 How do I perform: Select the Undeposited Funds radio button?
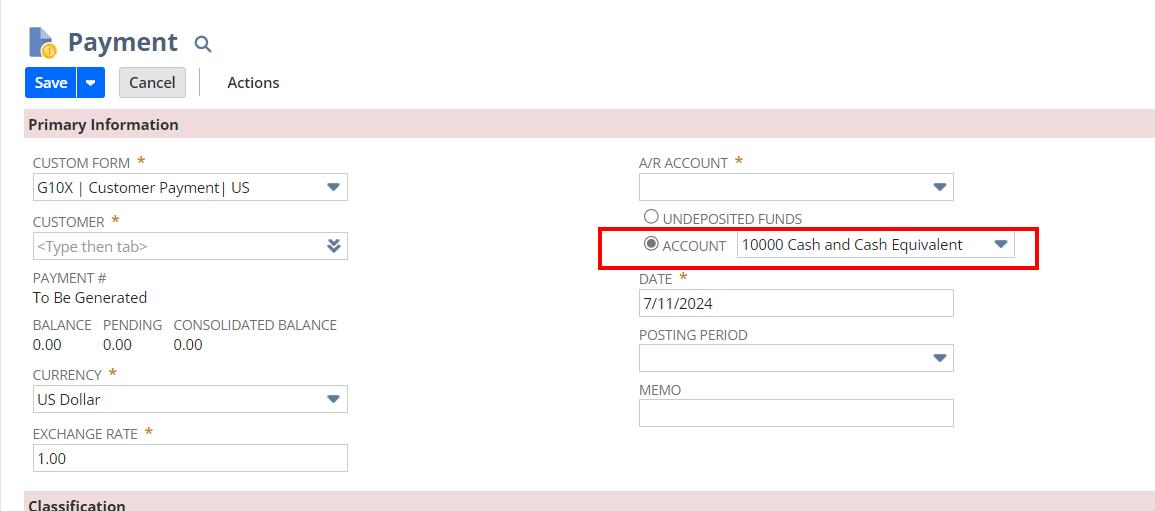click(x=651, y=217)
